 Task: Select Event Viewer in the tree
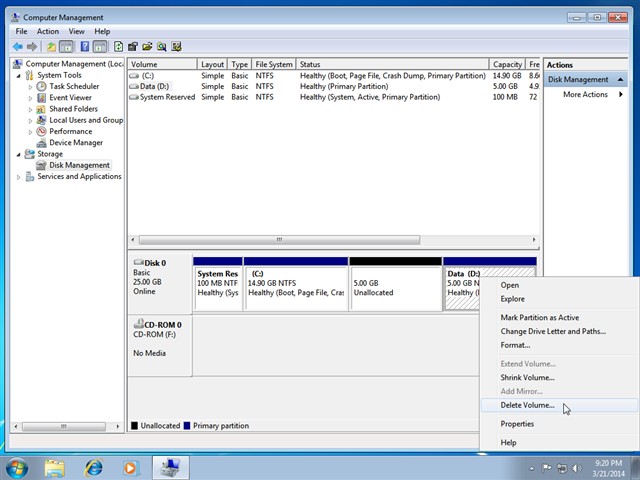click(x=70, y=98)
